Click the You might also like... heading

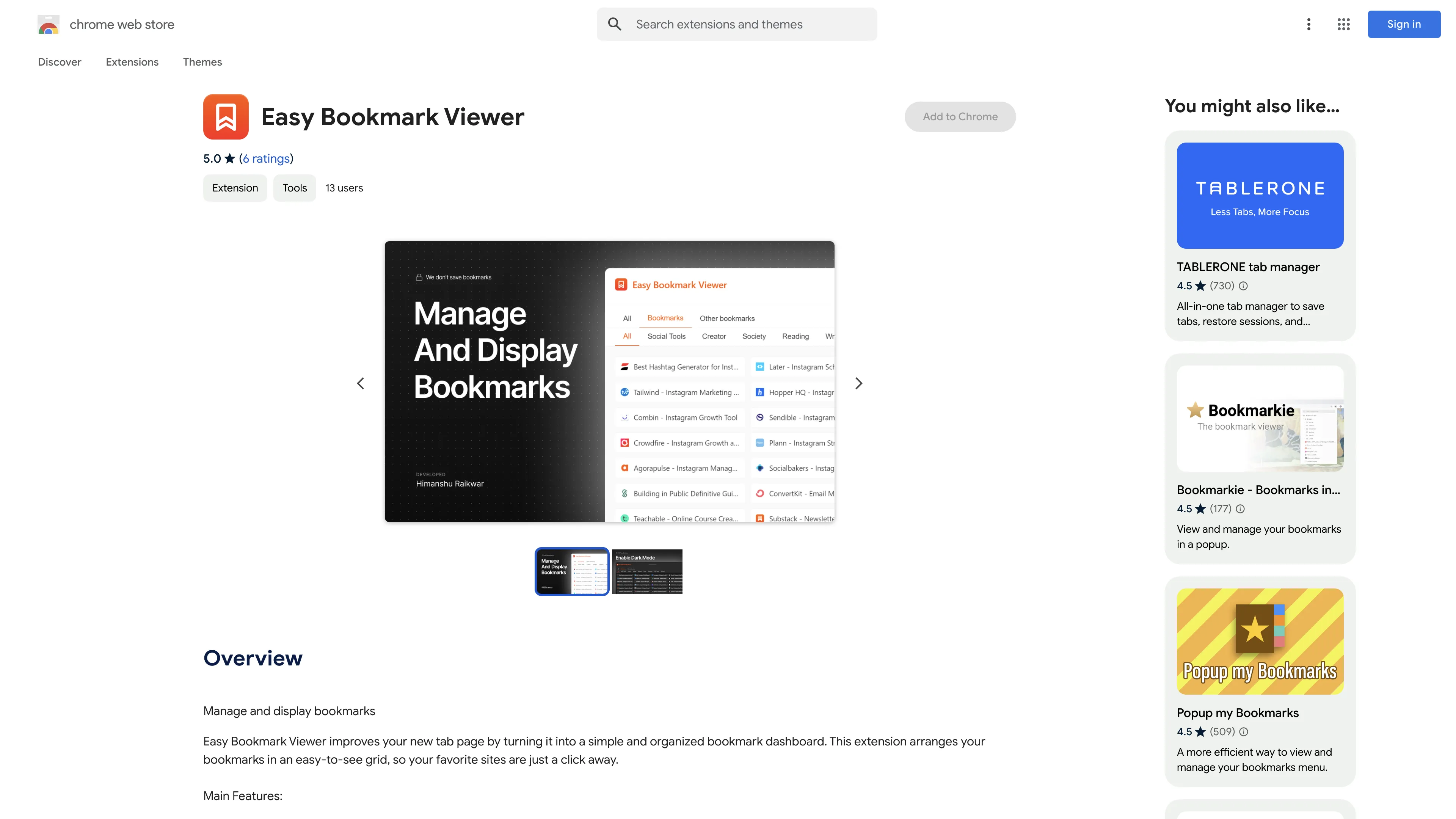point(1252,106)
